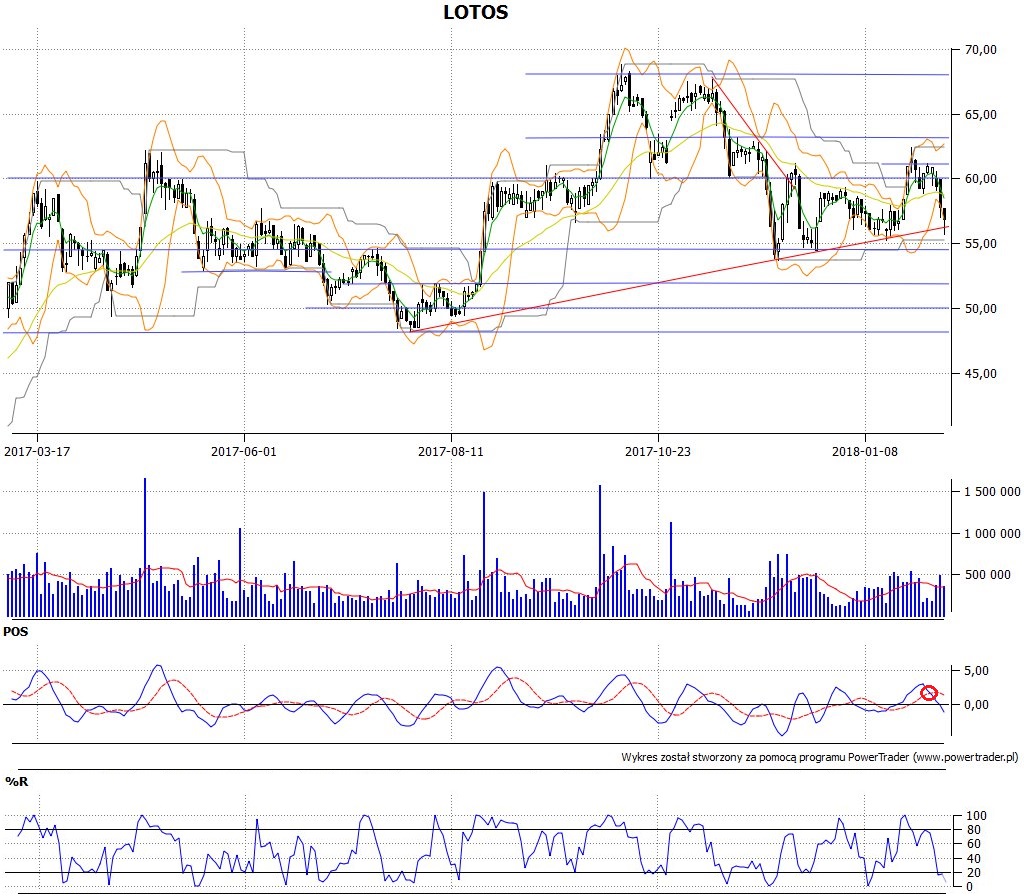Click the 60,00 price axis label
The height and width of the screenshot is (896, 1024).
pos(980,179)
